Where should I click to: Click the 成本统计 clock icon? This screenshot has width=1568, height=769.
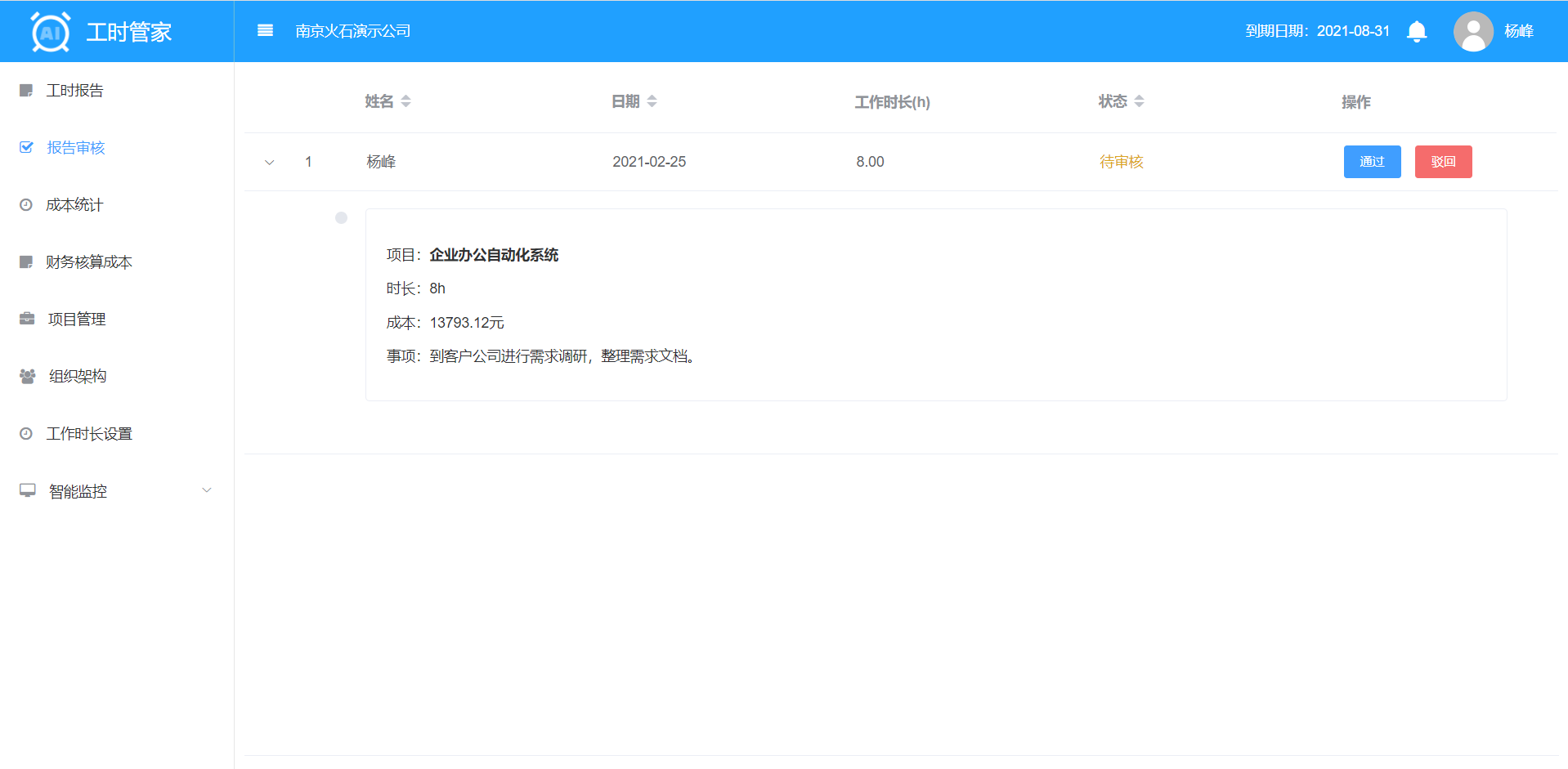pyautogui.click(x=26, y=205)
